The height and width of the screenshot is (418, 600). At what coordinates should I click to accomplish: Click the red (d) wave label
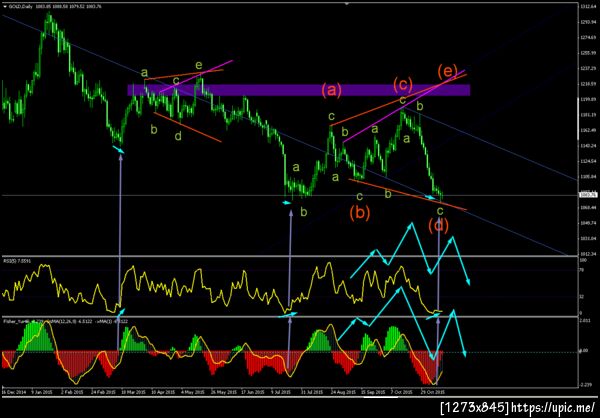point(438,225)
